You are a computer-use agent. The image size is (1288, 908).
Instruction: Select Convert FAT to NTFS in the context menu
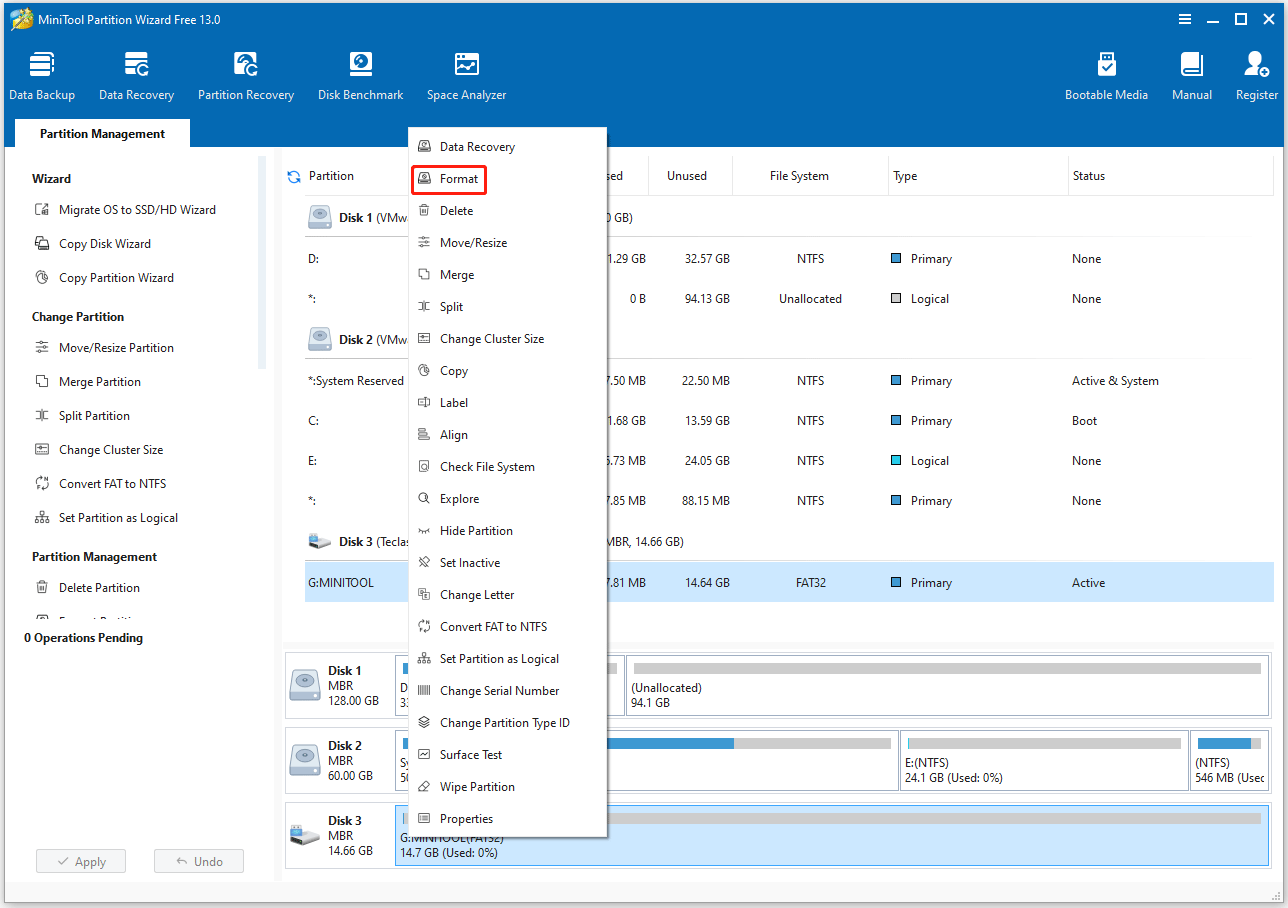click(x=493, y=627)
